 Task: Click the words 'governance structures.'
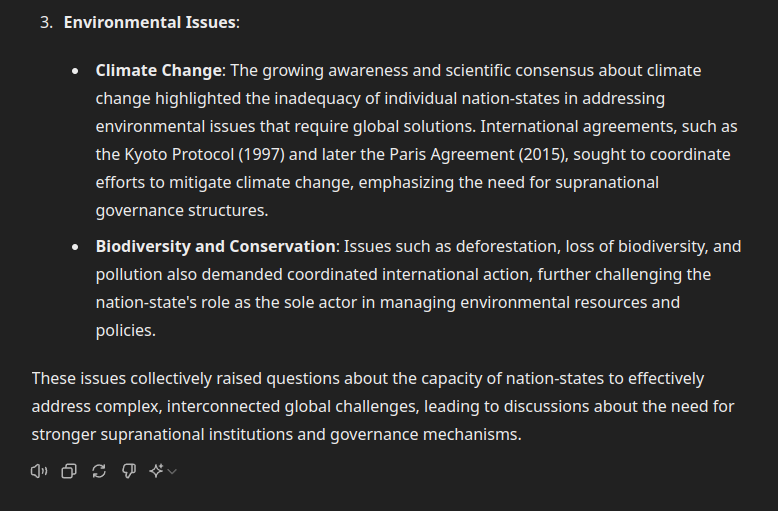point(182,210)
